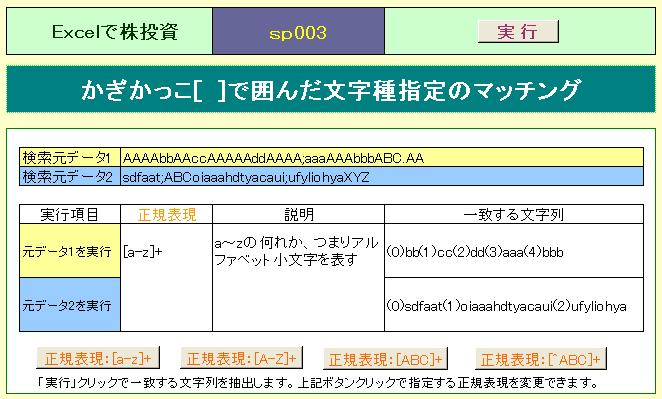The height and width of the screenshot is (399, 662).
Task: Click the 実行 button at top right
Action: (x=518, y=32)
